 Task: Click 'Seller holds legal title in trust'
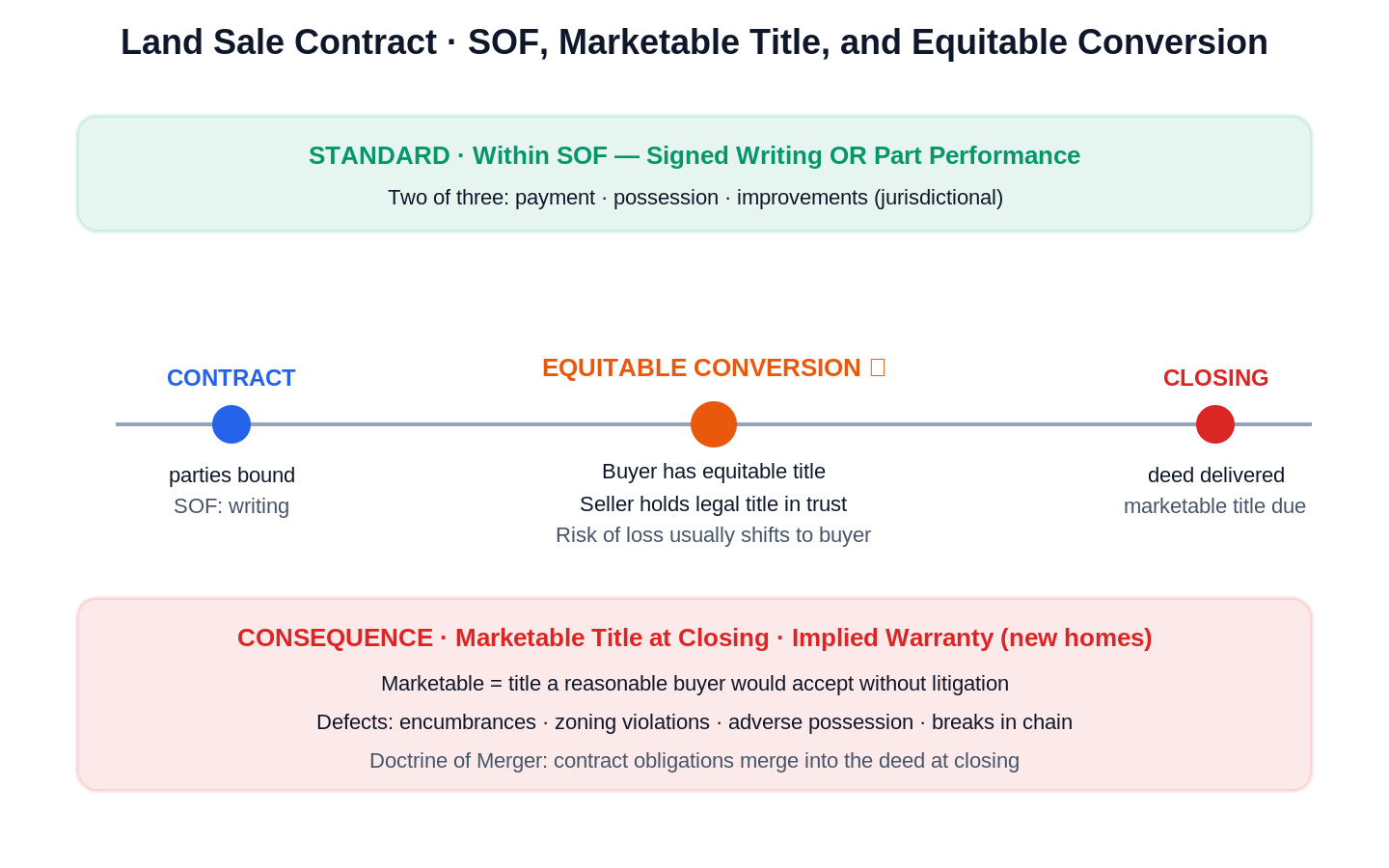click(x=714, y=504)
